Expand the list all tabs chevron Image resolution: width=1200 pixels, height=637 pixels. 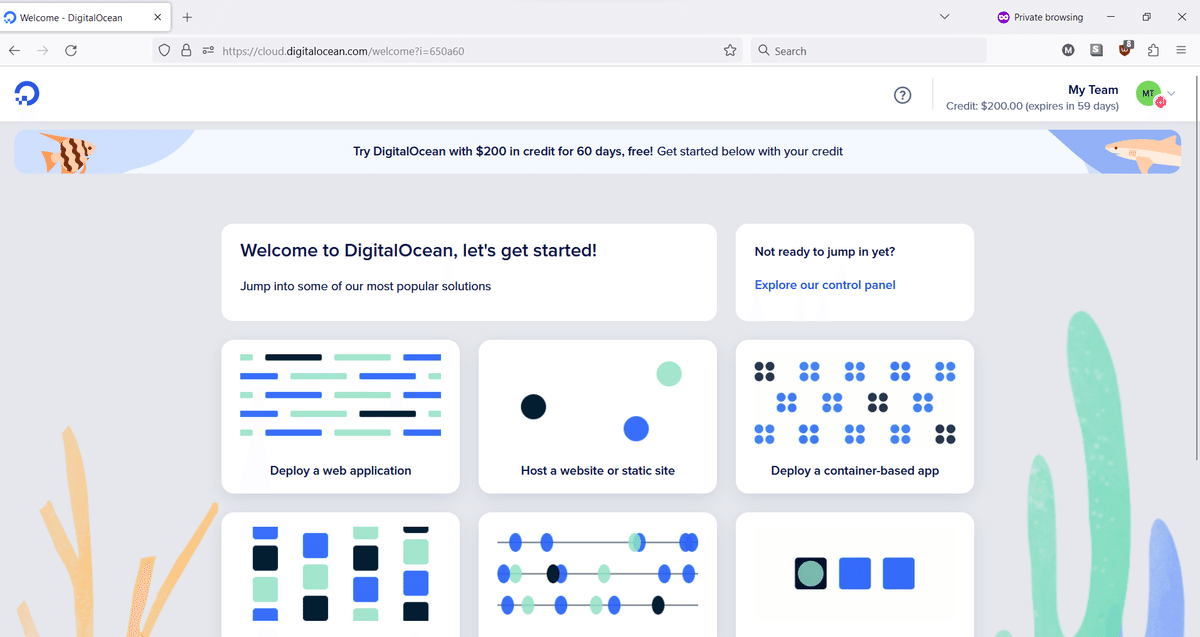pyautogui.click(x=945, y=17)
